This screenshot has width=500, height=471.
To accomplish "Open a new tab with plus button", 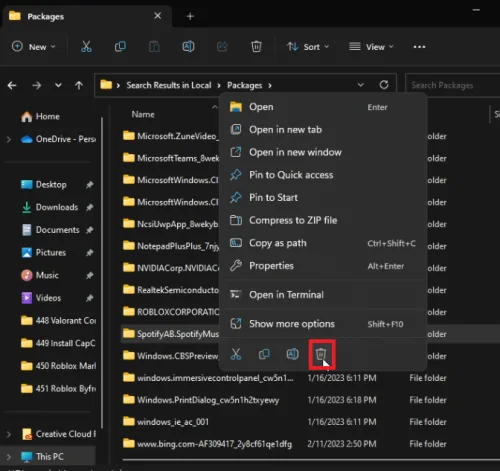I will [x=190, y=16].
